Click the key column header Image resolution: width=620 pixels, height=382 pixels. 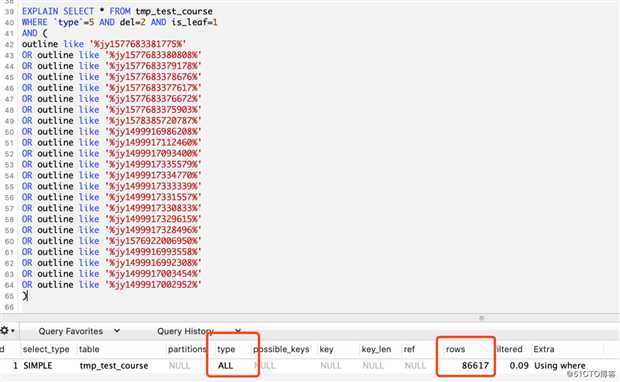(x=326, y=349)
